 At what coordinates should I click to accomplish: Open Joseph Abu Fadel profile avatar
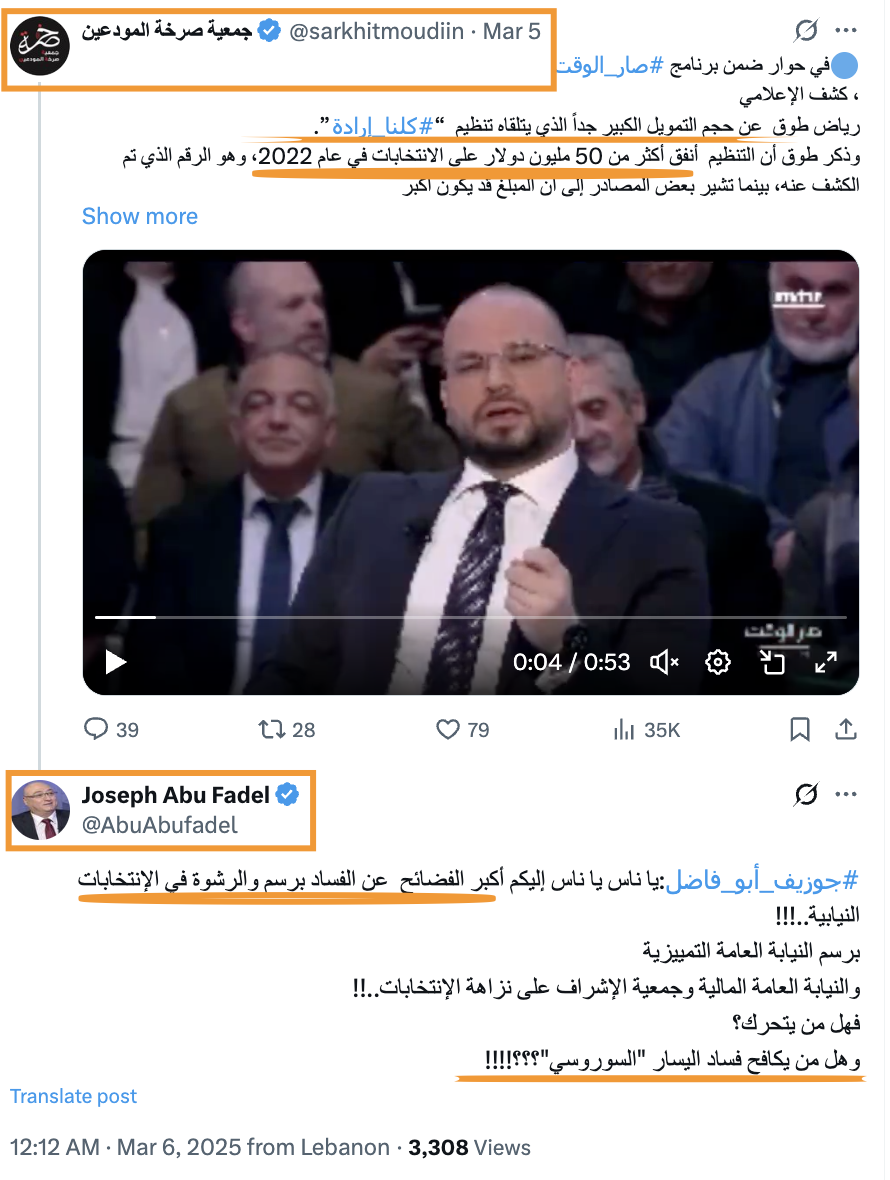(x=41, y=810)
